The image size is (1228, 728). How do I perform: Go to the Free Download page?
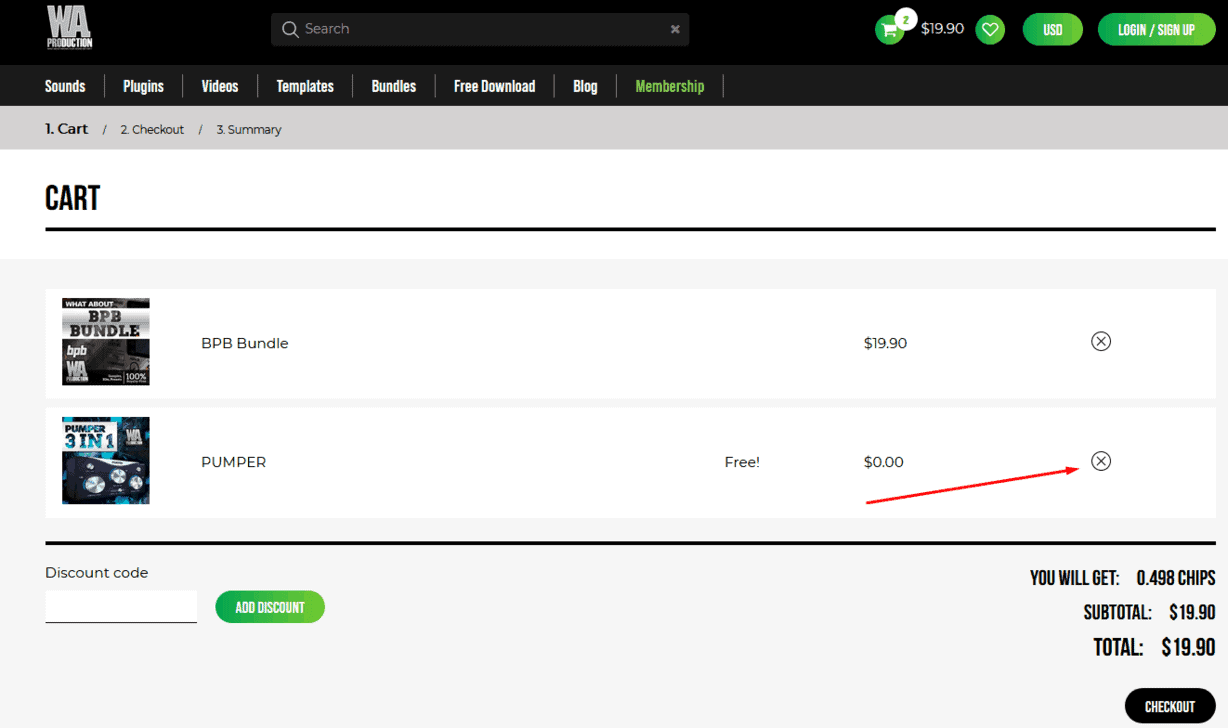(x=494, y=86)
